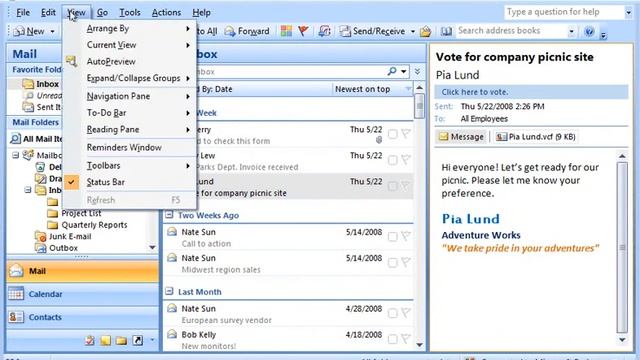This screenshot has height=360, width=640.
Task: Open the Tools menu
Action: point(130,13)
